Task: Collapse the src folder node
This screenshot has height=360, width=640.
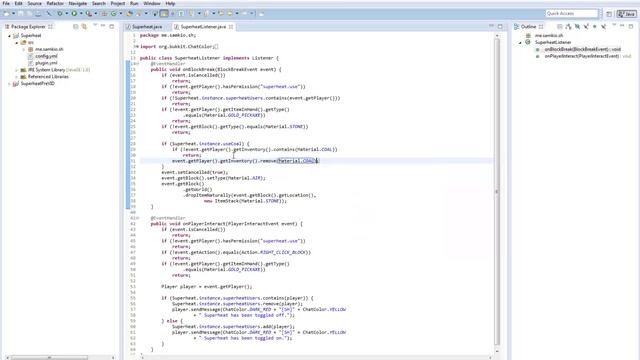Action: pos(17,42)
